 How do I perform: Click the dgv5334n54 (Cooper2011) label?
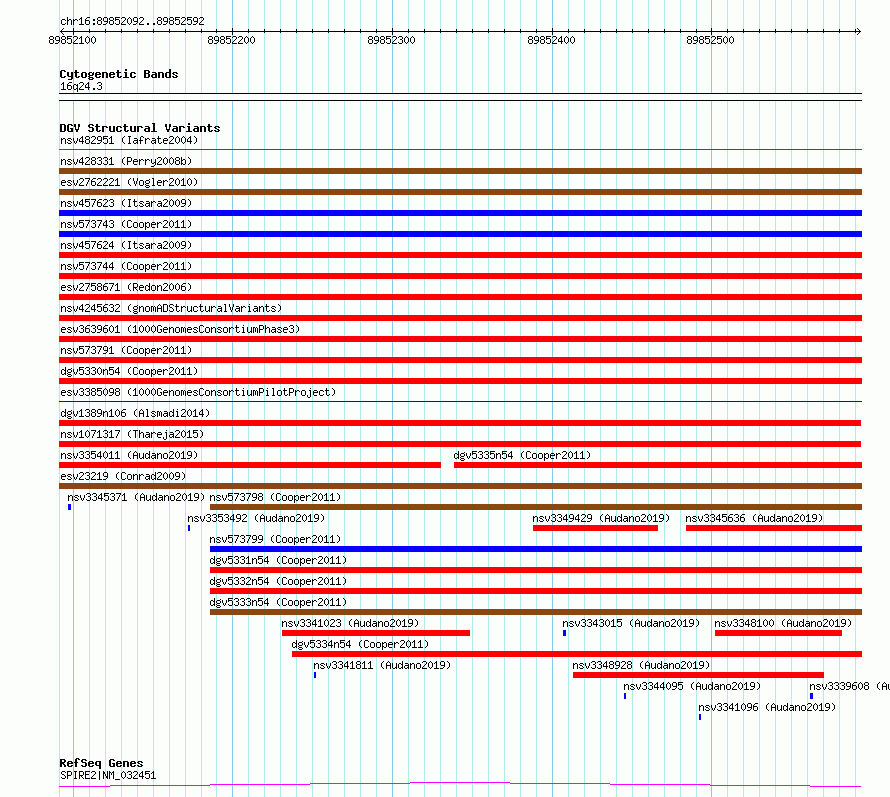click(360, 644)
